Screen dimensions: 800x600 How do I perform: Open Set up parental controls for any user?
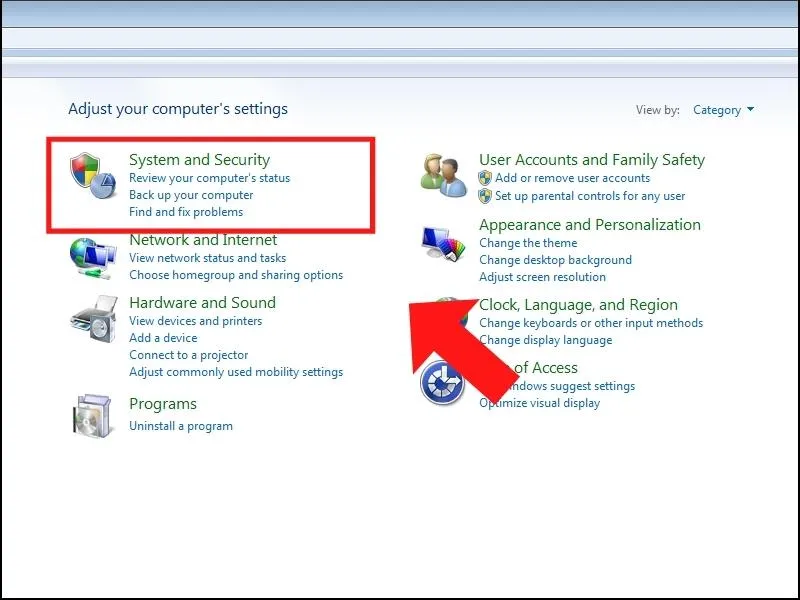coord(590,196)
